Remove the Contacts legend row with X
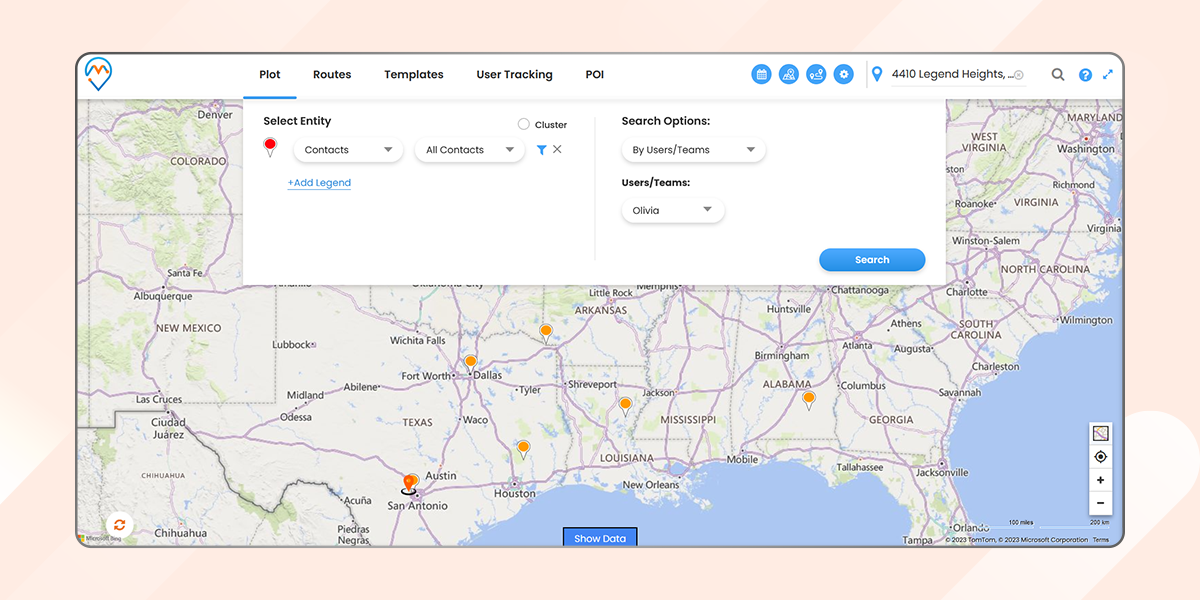This screenshot has width=1200, height=600. pos(557,149)
